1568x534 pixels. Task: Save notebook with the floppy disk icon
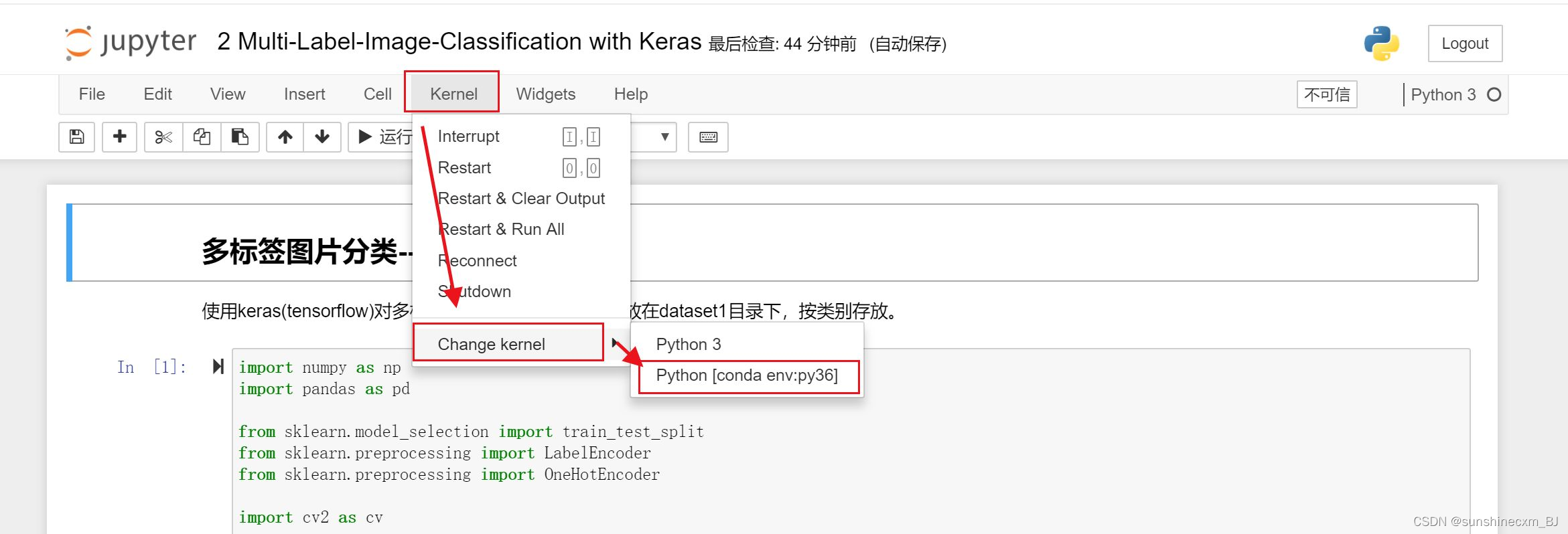point(77,137)
